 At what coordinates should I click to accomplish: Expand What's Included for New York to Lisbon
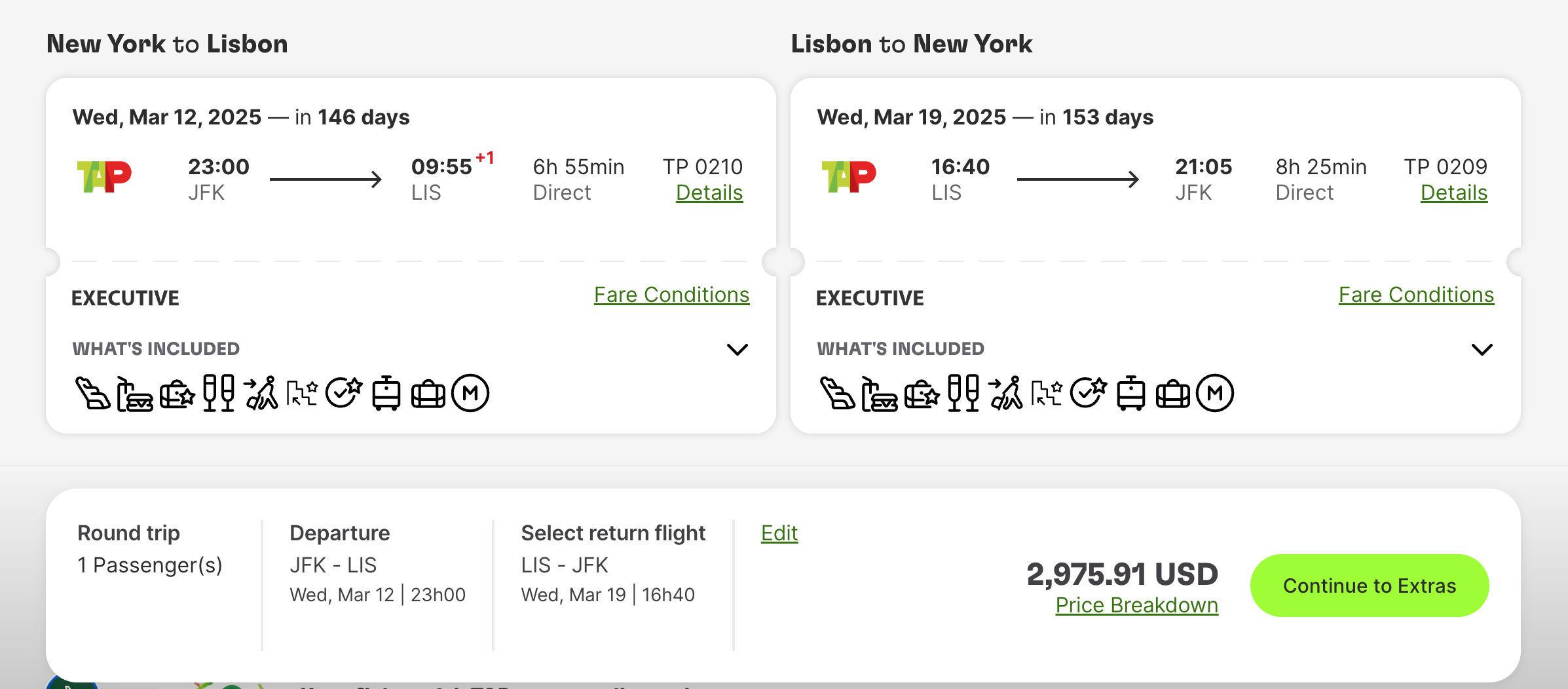point(737,349)
